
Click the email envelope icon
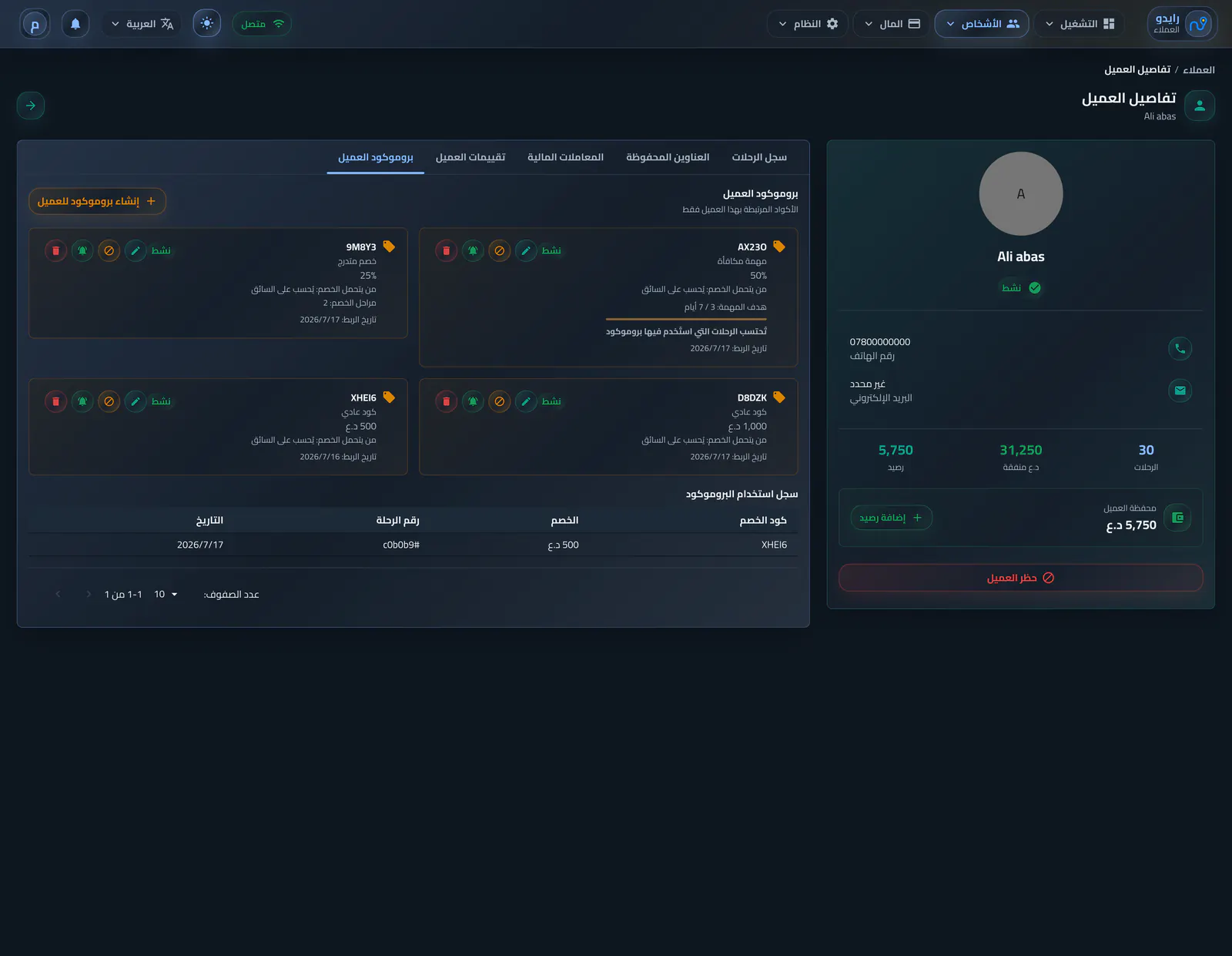pos(1180,391)
